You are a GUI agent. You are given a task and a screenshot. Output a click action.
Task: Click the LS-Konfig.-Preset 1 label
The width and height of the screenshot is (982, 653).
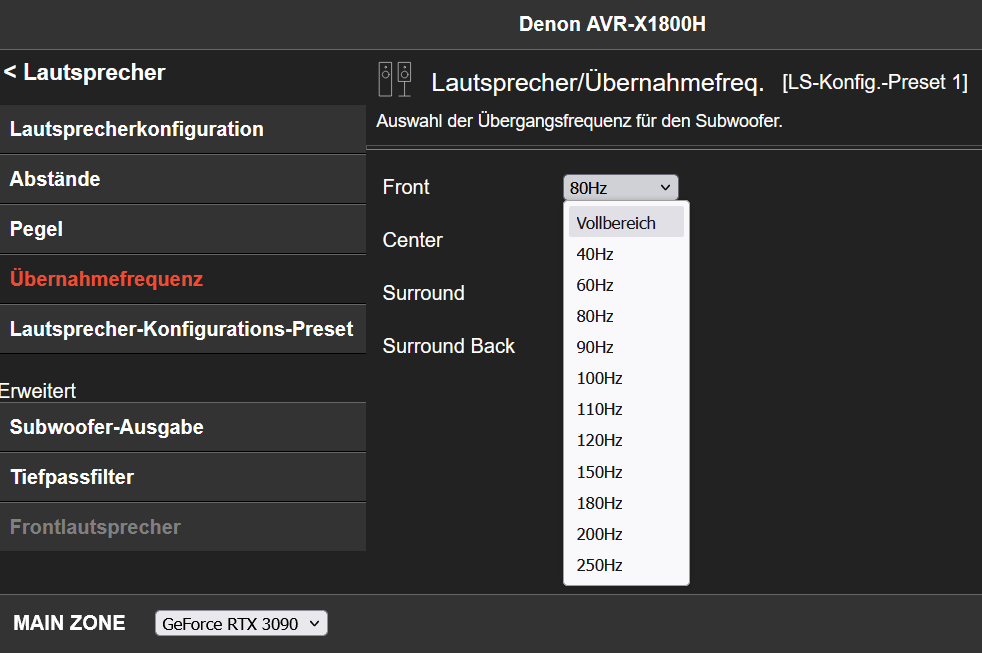pos(875,83)
